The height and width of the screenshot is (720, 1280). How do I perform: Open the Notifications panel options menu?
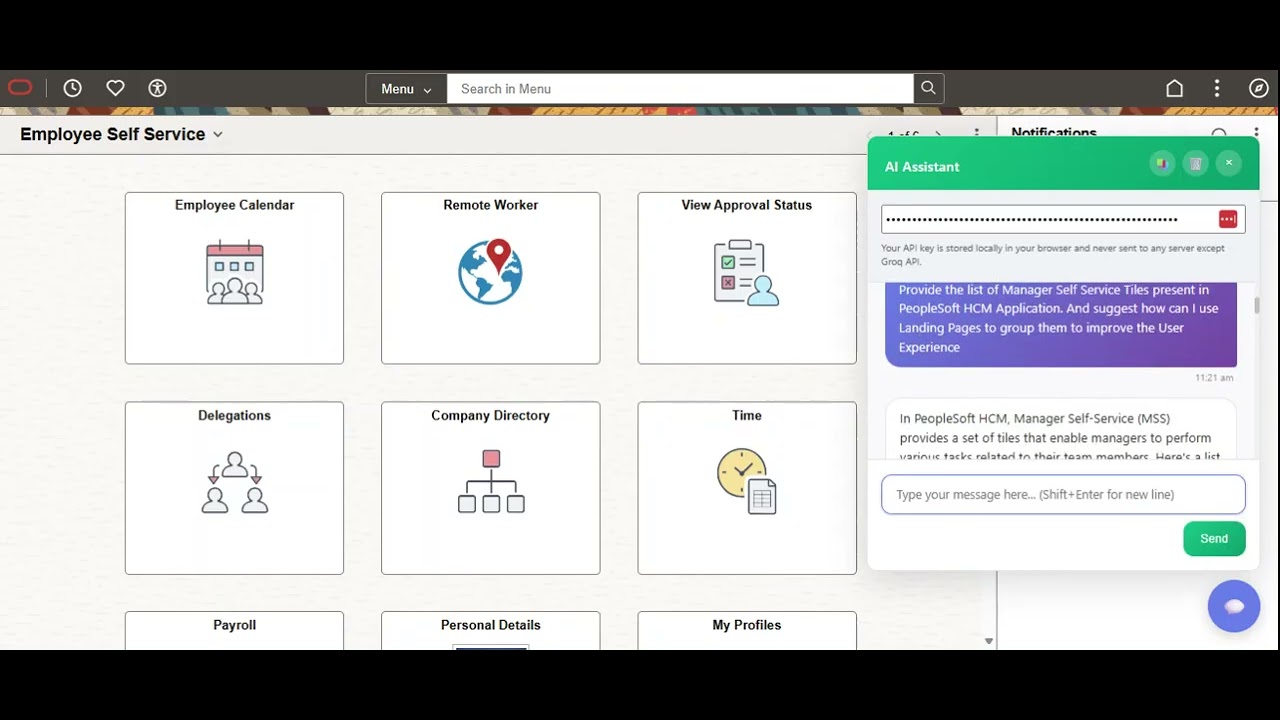pyautogui.click(x=1256, y=133)
